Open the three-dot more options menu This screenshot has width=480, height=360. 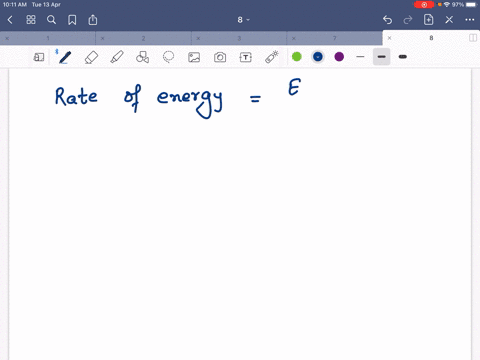(x=470, y=20)
